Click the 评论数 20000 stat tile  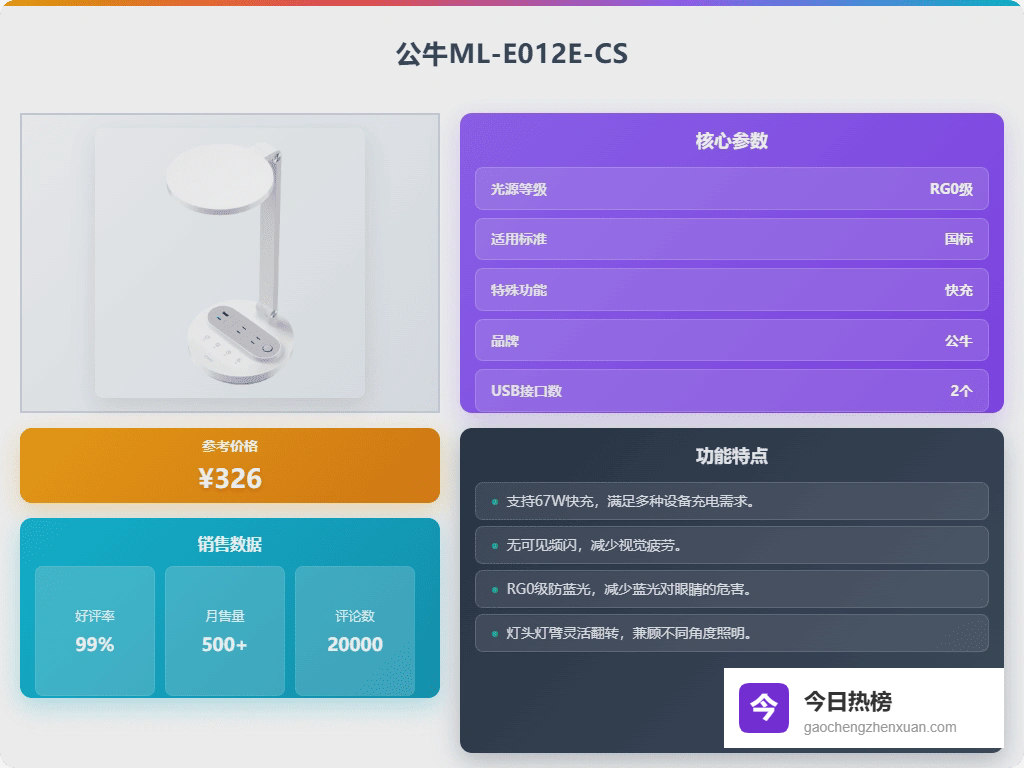(355, 631)
